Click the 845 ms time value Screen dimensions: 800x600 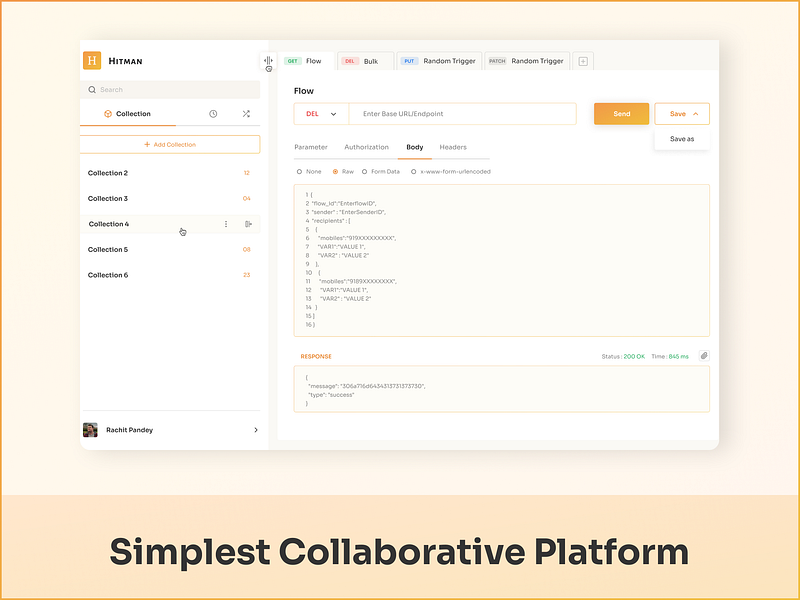(679, 357)
